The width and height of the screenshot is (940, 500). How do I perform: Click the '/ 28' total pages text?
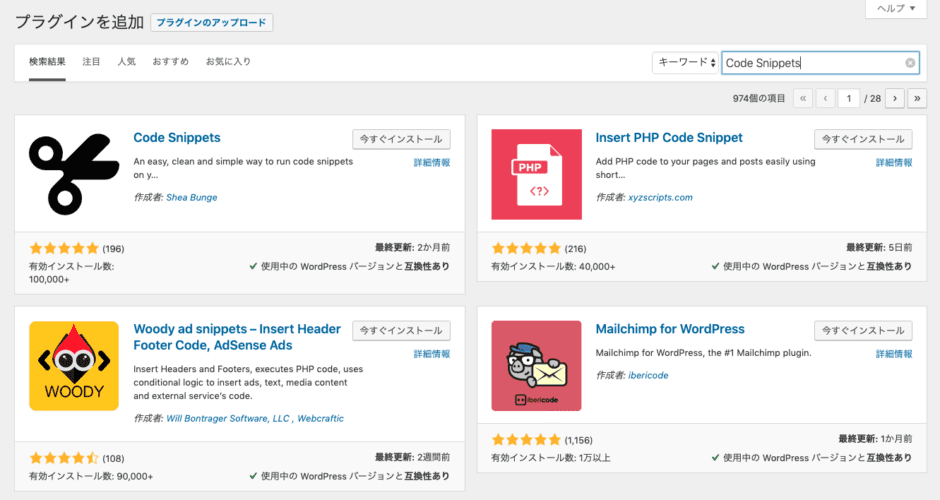(x=872, y=98)
